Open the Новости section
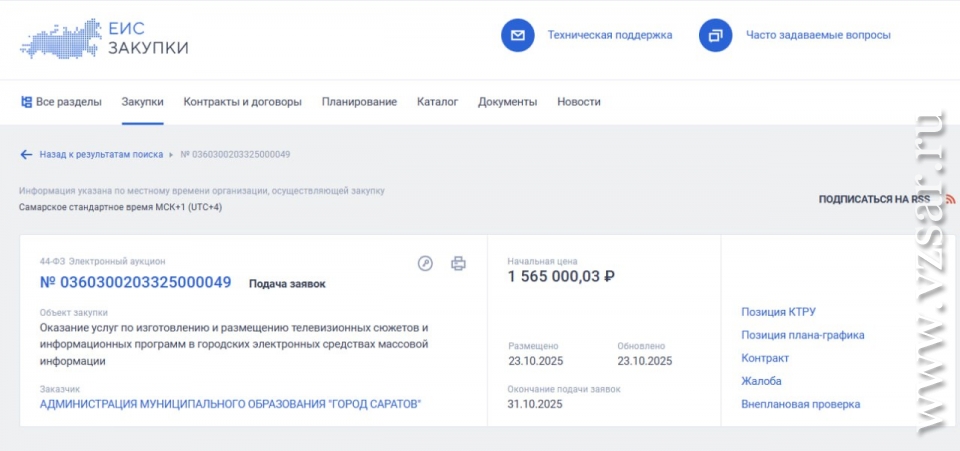The width and height of the screenshot is (960, 451). click(579, 102)
